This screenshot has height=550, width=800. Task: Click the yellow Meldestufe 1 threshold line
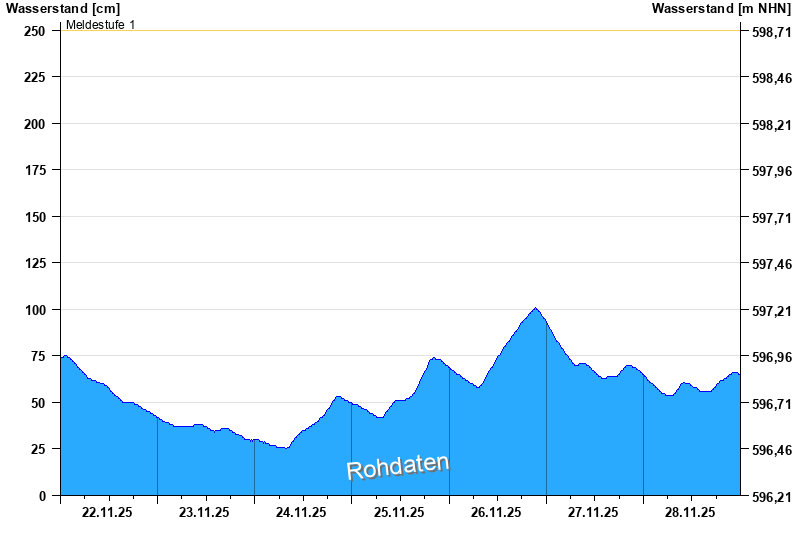click(400, 31)
